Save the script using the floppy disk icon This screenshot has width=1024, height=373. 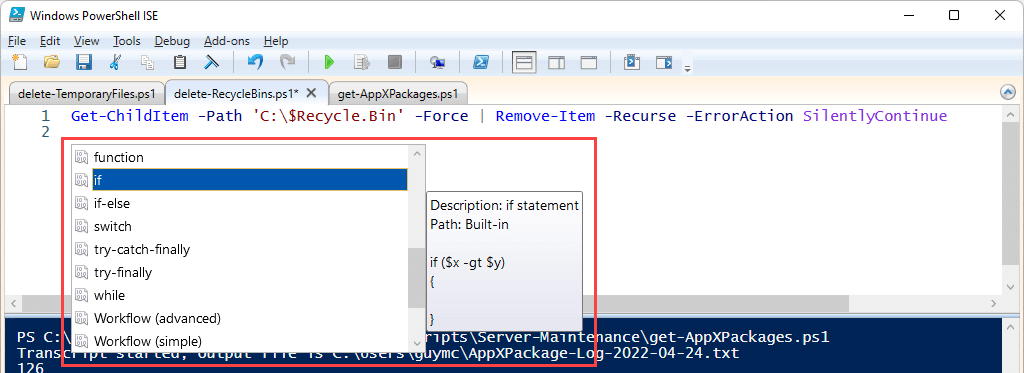pyautogui.click(x=84, y=62)
